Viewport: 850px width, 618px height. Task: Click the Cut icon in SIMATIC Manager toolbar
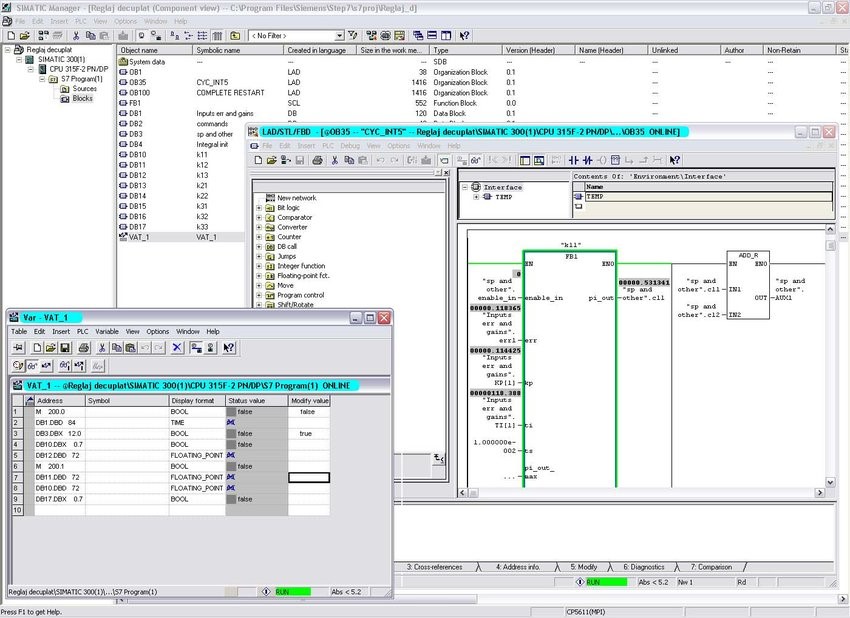[76, 36]
